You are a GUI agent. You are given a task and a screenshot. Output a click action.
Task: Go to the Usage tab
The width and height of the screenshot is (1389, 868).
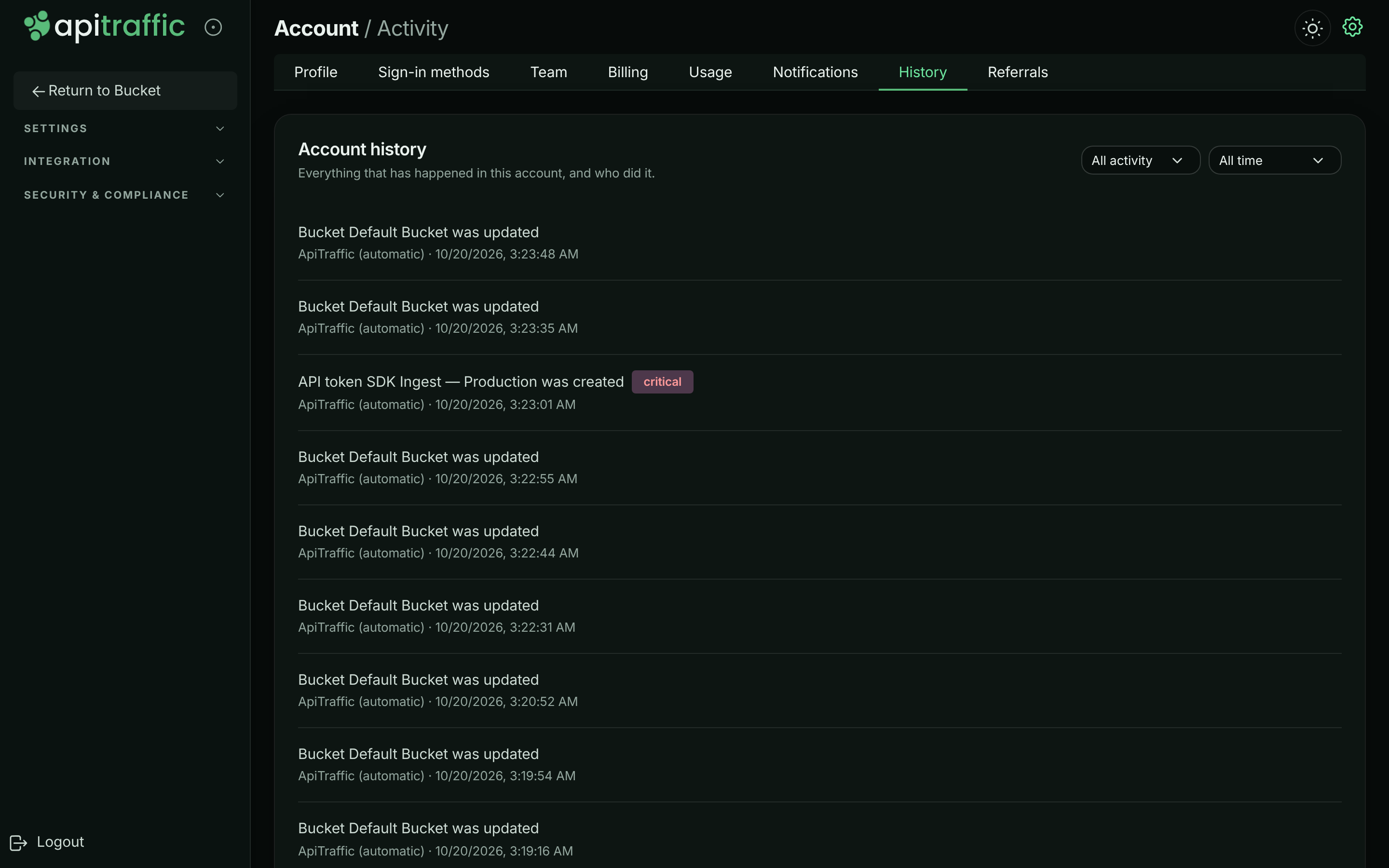[x=710, y=72]
